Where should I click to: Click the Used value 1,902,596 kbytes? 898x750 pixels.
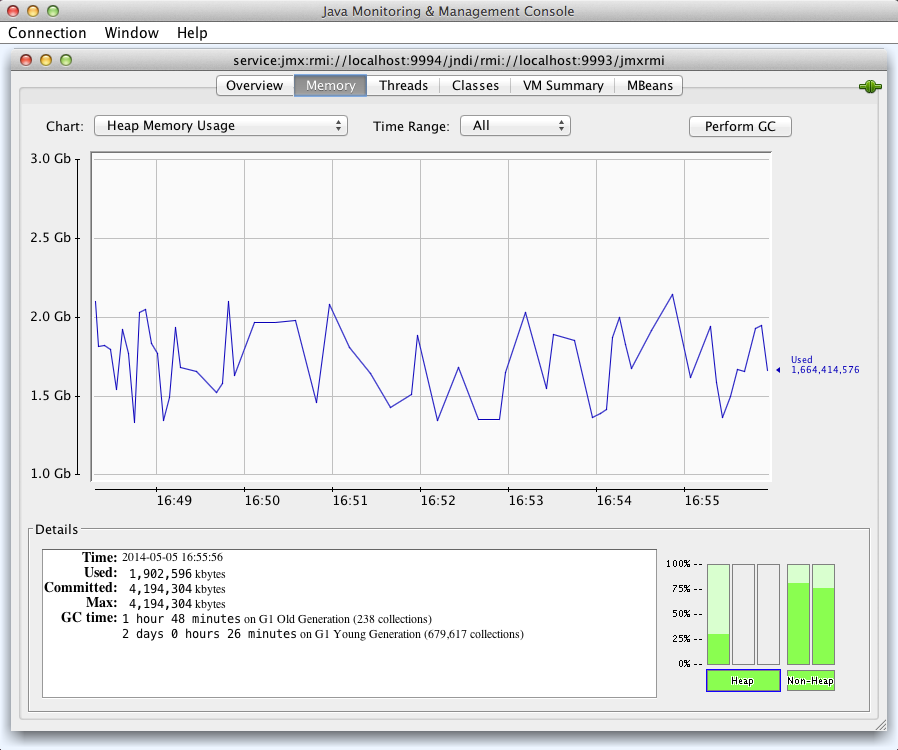tap(177, 574)
